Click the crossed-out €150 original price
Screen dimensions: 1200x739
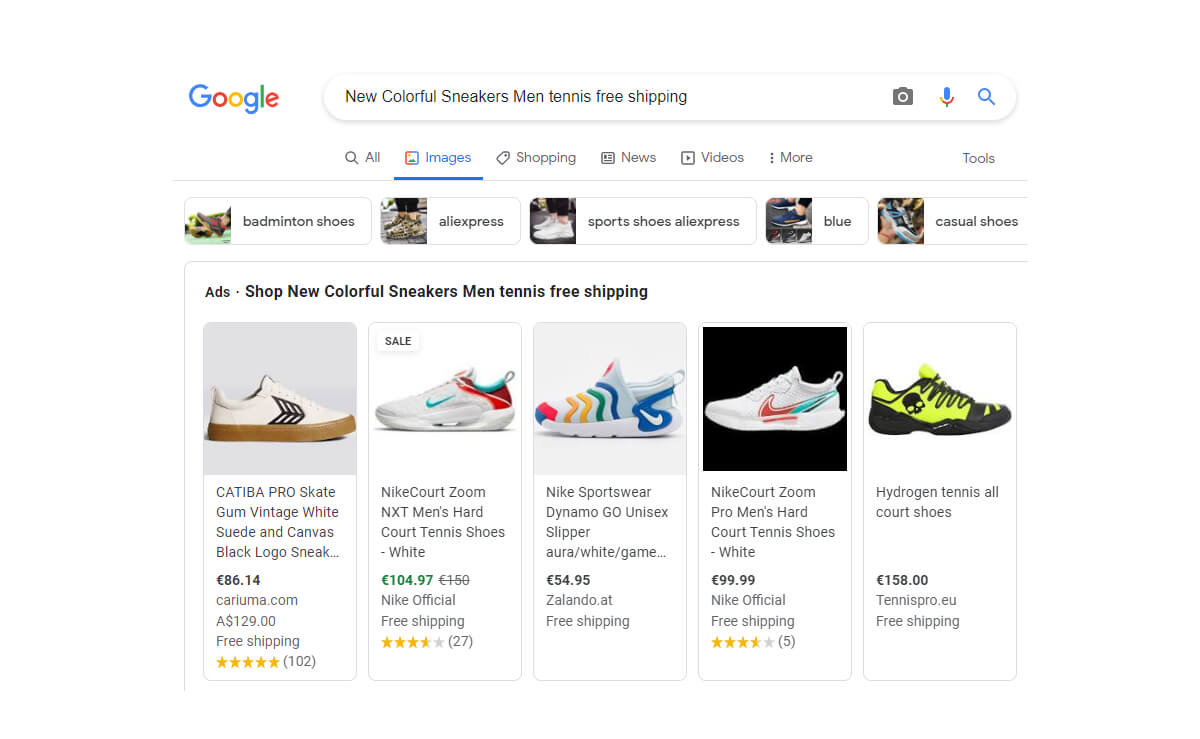(454, 580)
